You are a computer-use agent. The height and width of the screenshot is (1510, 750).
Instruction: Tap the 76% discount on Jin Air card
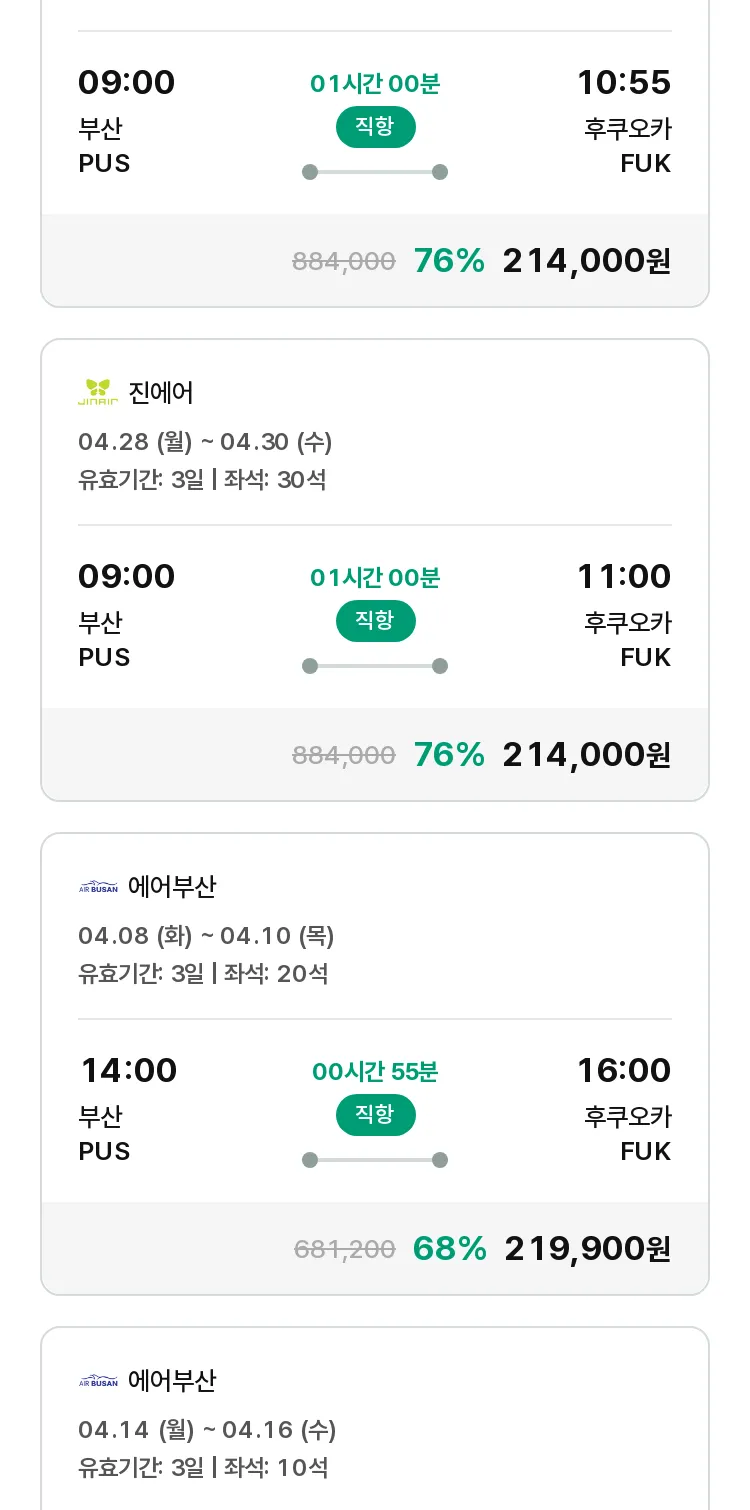pos(449,755)
